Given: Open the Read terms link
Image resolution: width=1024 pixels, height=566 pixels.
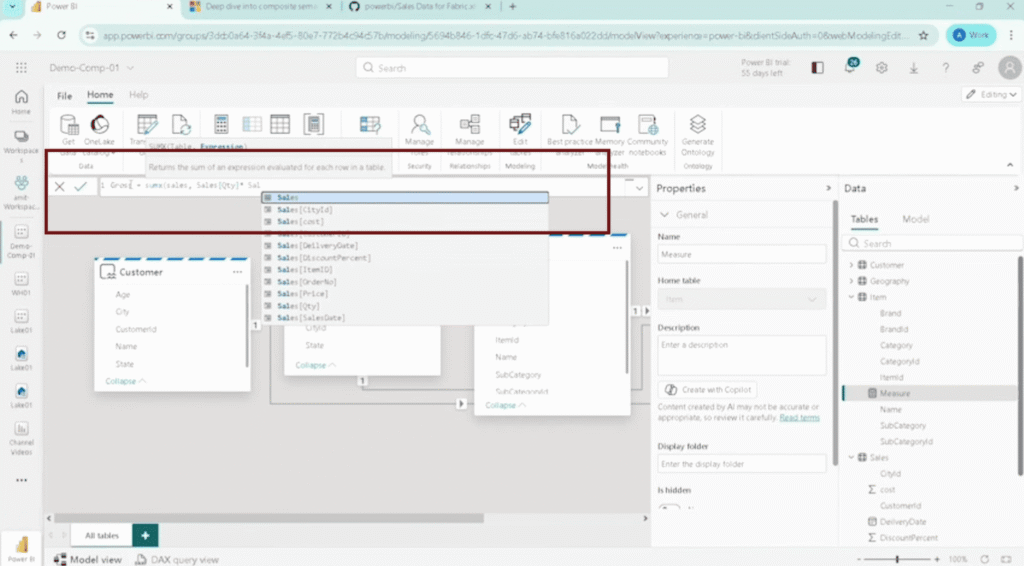Looking at the screenshot, I should (799, 418).
